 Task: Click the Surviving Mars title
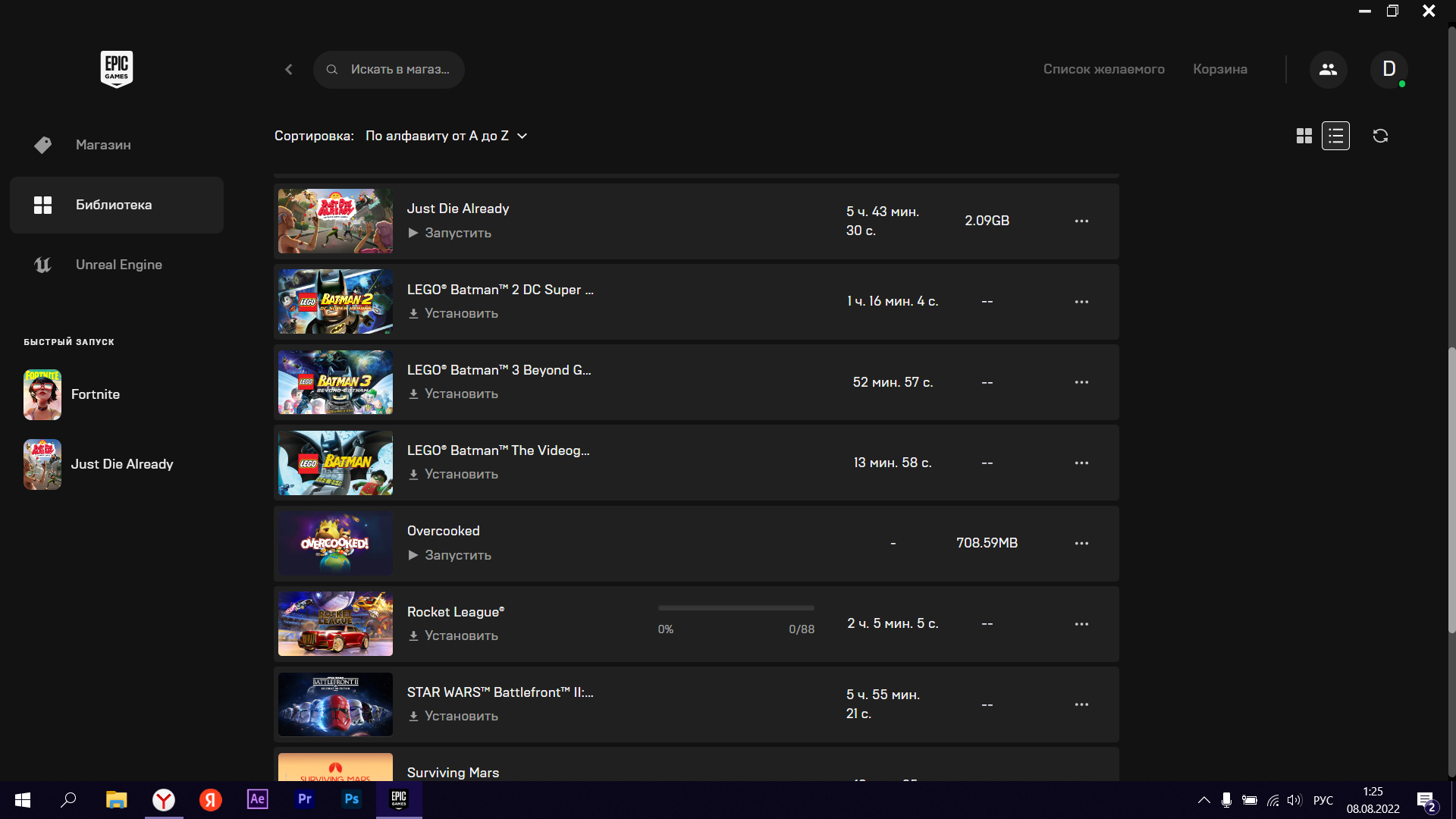(x=453, y=772)
